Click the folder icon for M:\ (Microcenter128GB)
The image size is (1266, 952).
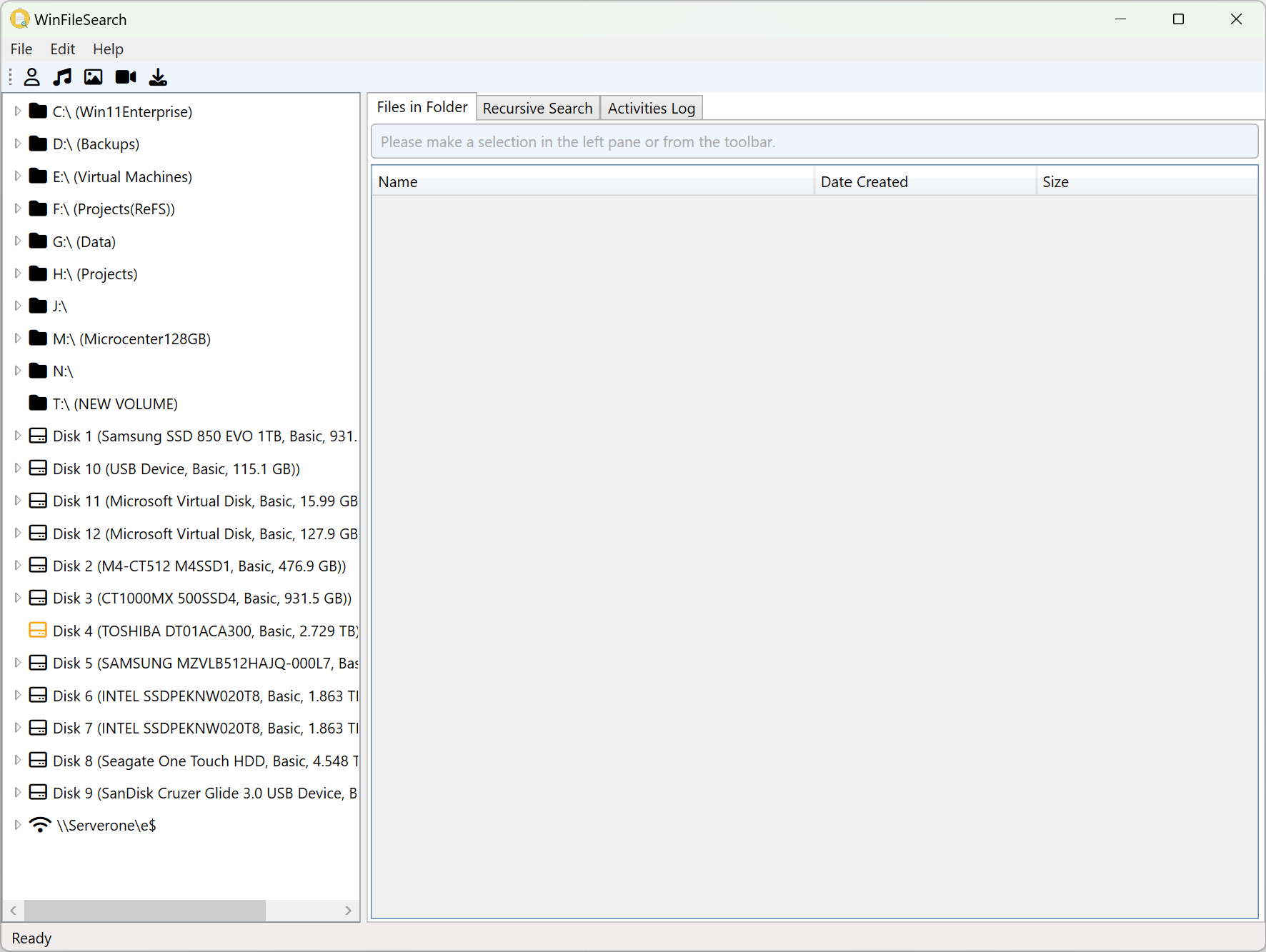[x=38, y=338]
